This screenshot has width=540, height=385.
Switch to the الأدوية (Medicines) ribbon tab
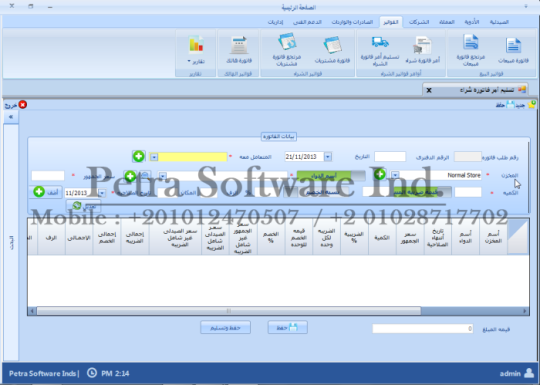tap(472, 22)
